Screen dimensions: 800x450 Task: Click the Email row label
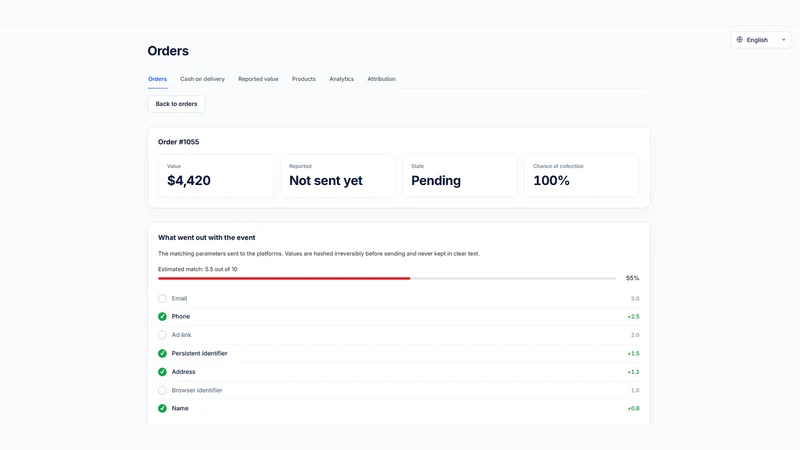[x=179, y=298]
